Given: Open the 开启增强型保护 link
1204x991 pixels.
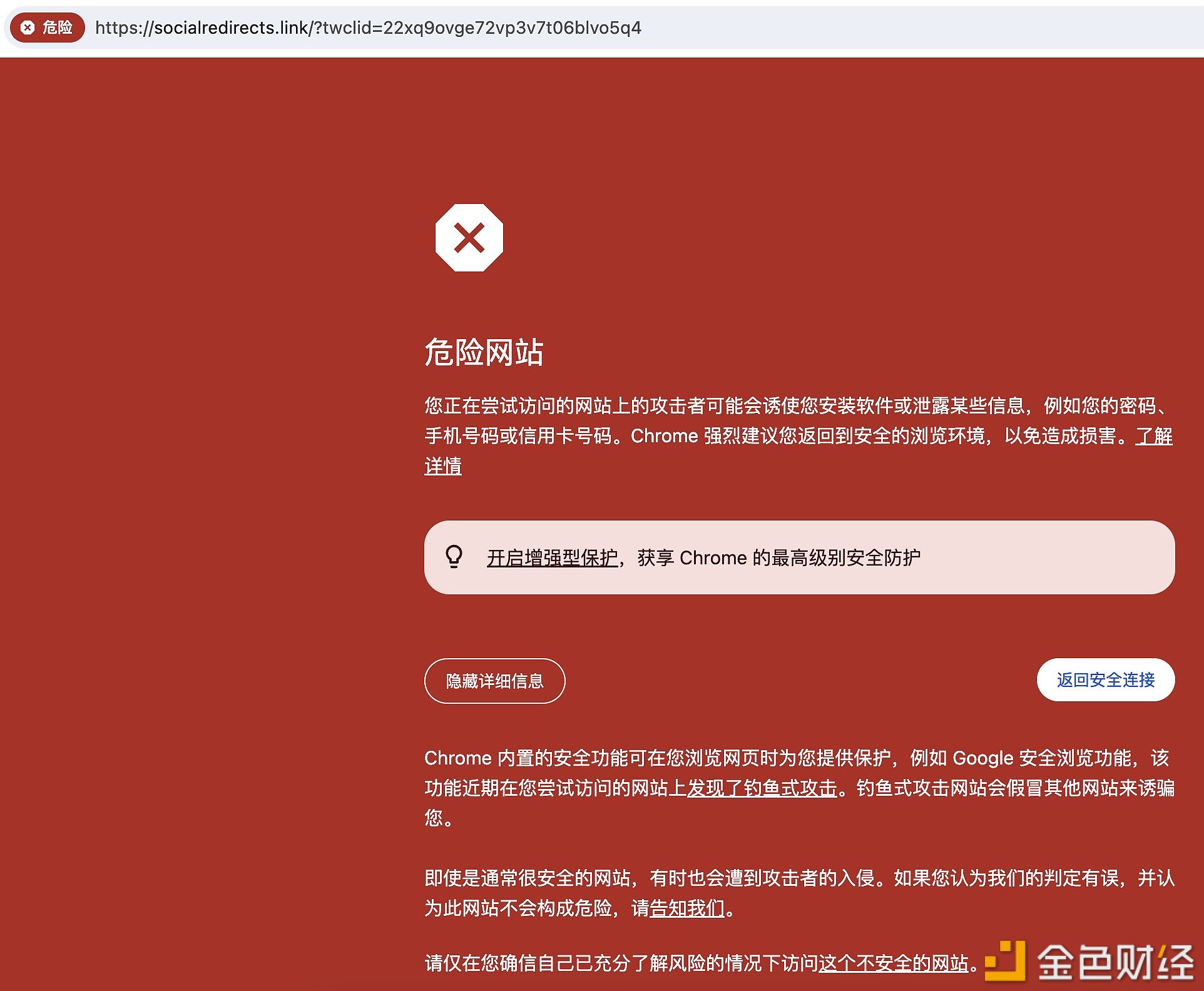Looking at the screenshot, I should coord(553,557).
